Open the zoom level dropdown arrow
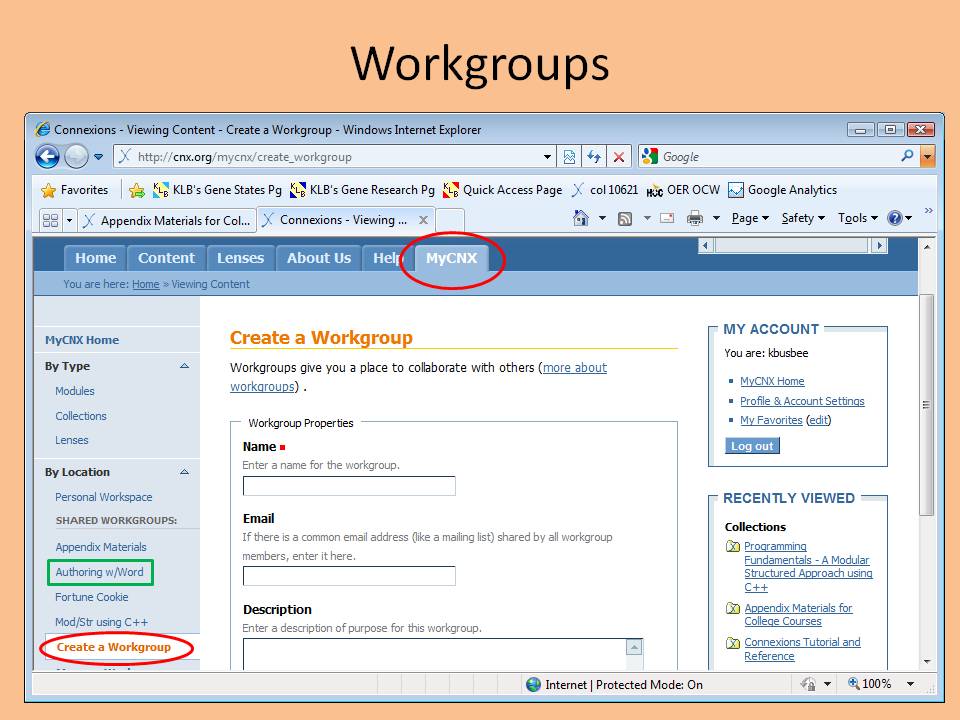This screenshot has width=960, height=720. pyautogui.click(x=910, y=684)
